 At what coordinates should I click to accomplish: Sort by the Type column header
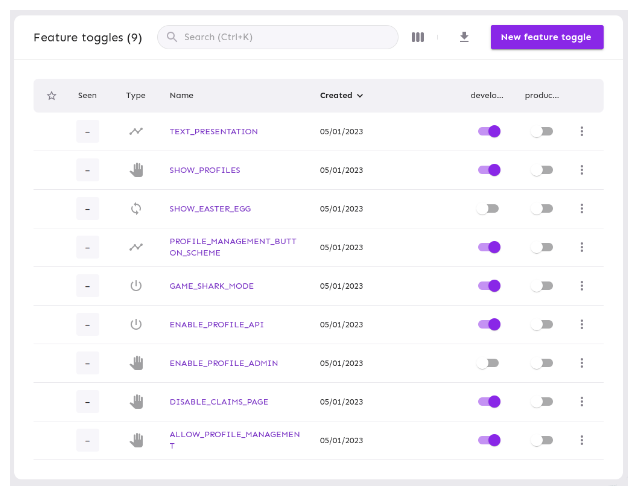[135, 95]
